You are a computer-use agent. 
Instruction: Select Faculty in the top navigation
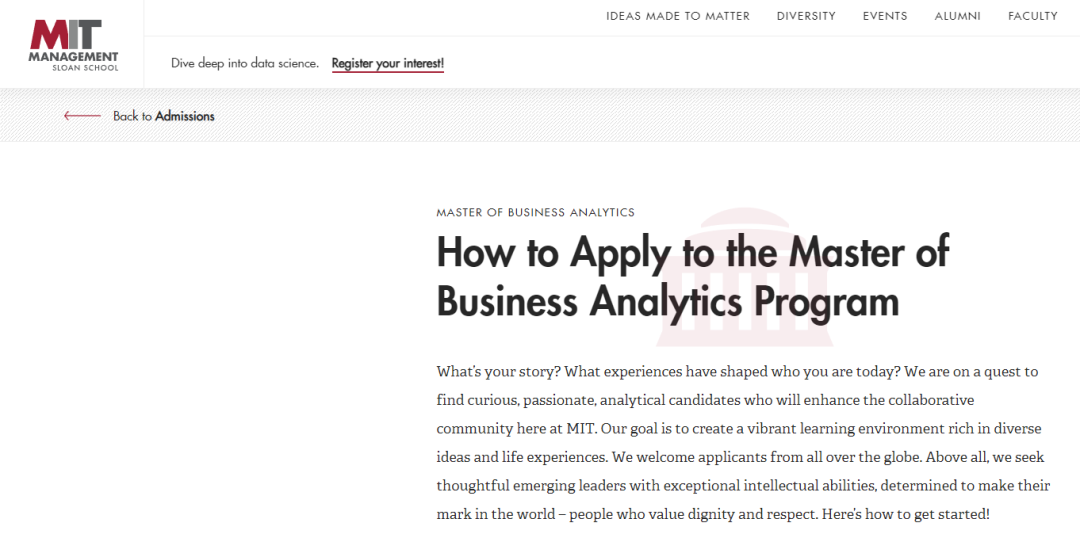coord(1032,16)
